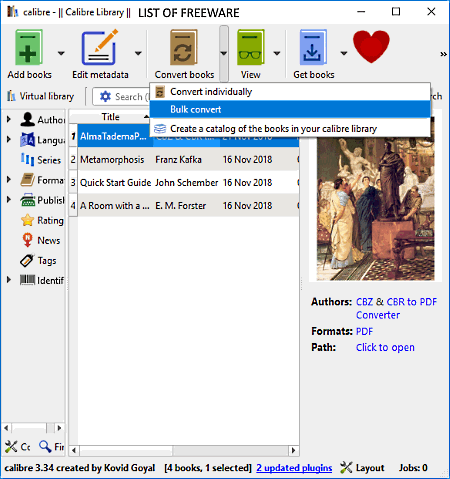This screenshot has width=450, height=479.
Task: Click the search gear icon
Action: [x=105, y=97]
